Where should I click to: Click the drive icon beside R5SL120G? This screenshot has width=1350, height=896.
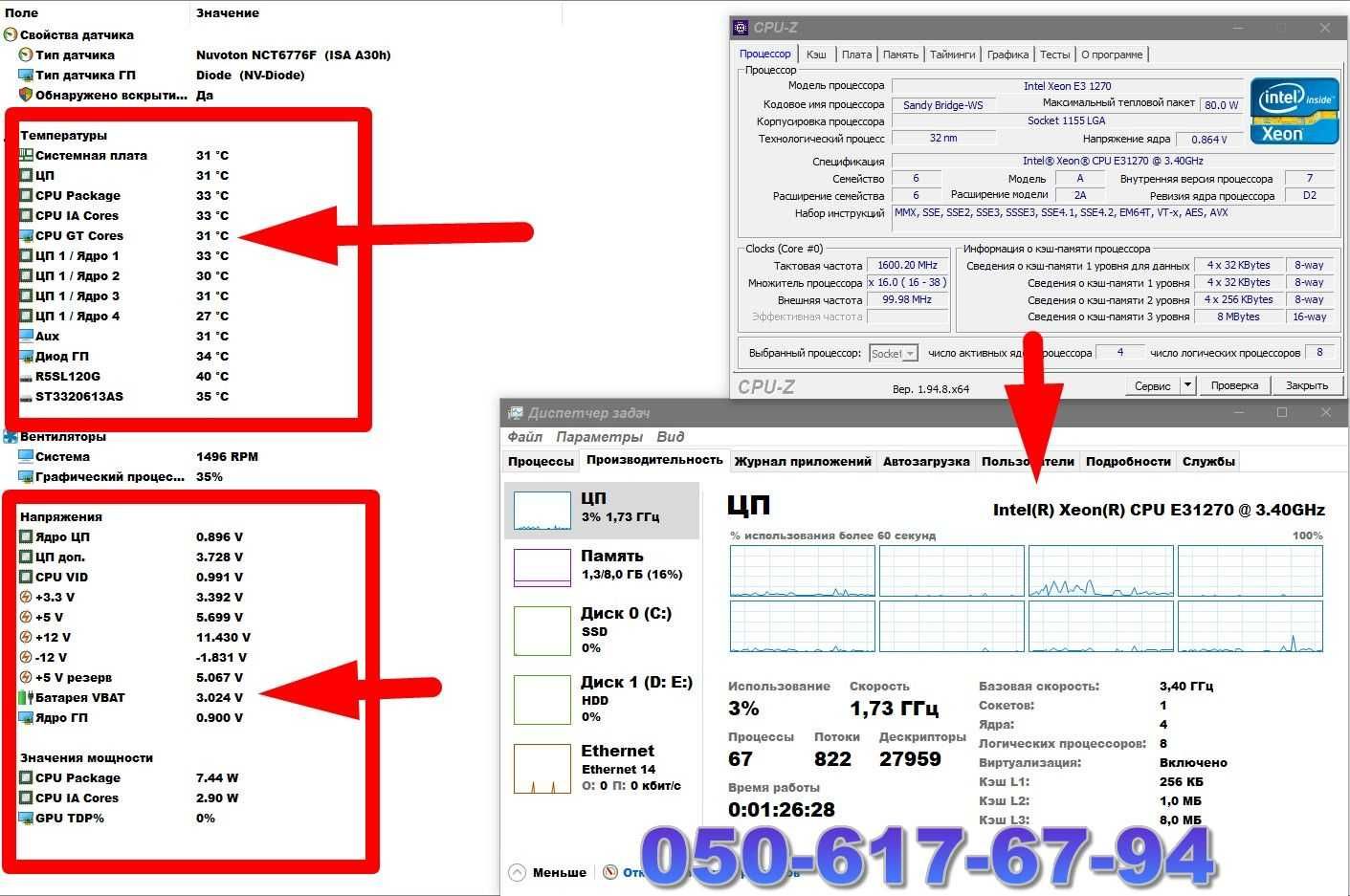[26, 377]
